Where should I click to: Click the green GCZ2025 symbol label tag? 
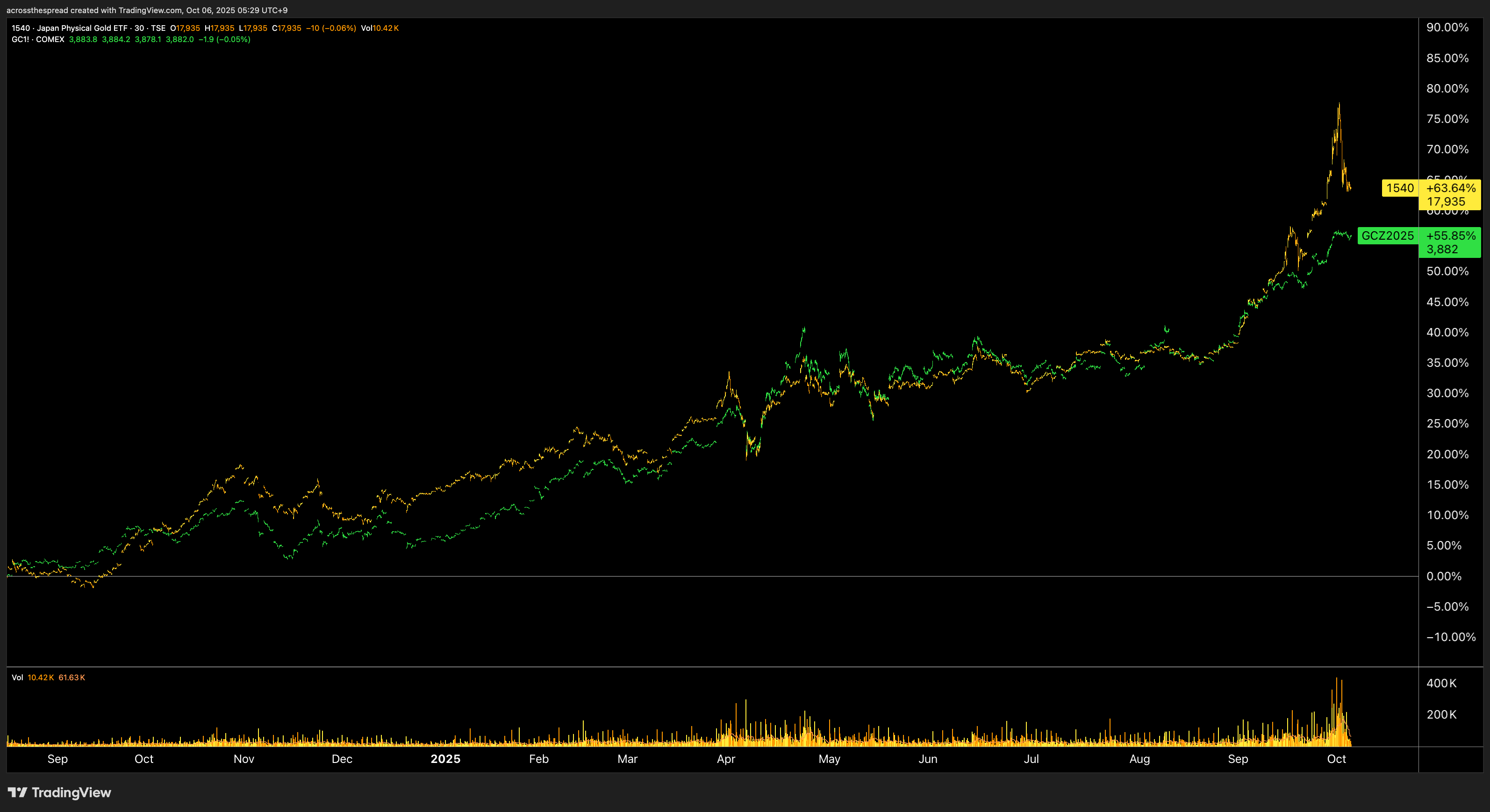coord(1387,235)
